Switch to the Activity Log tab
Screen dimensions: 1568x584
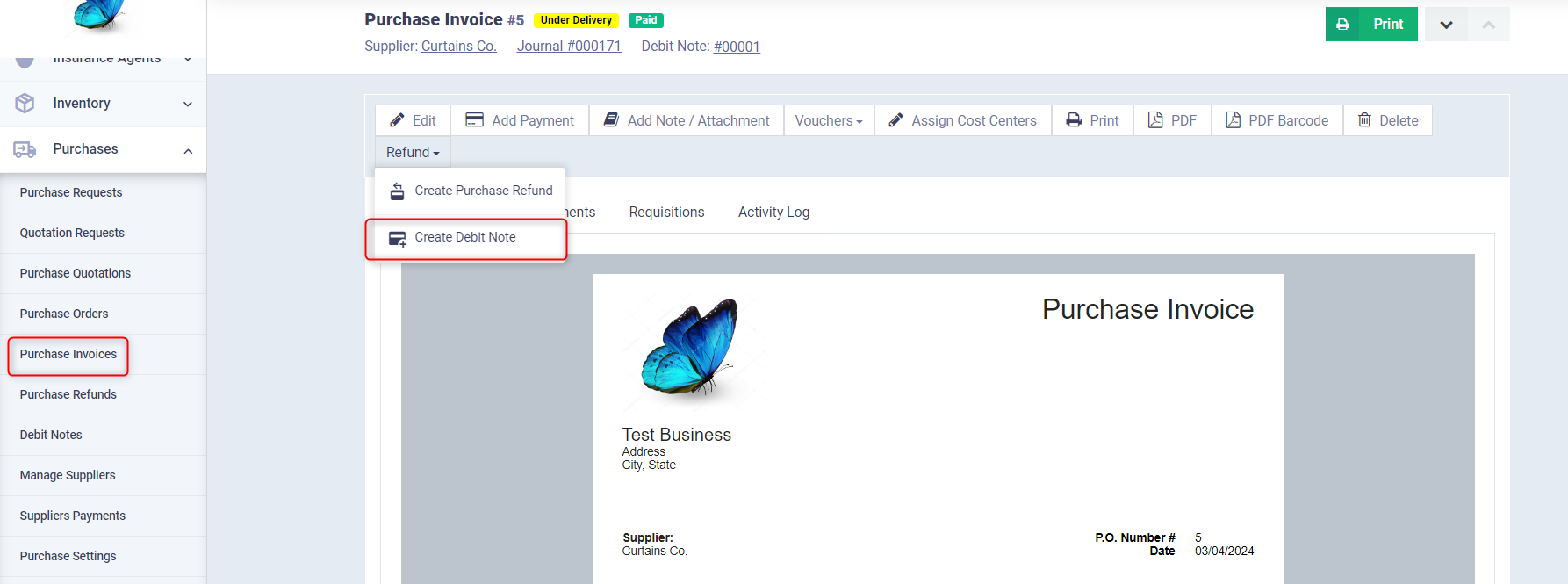[x=773, y=213]
